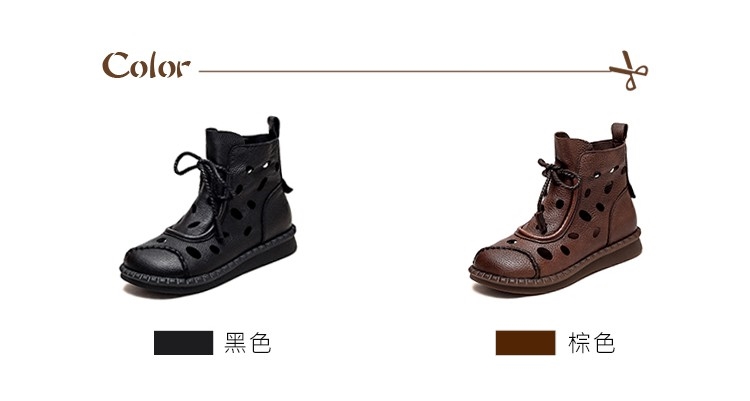Click the scissors icon at line end
This screenshot has height=401, width=750.
pyautogui.click(x=629, y=70)
